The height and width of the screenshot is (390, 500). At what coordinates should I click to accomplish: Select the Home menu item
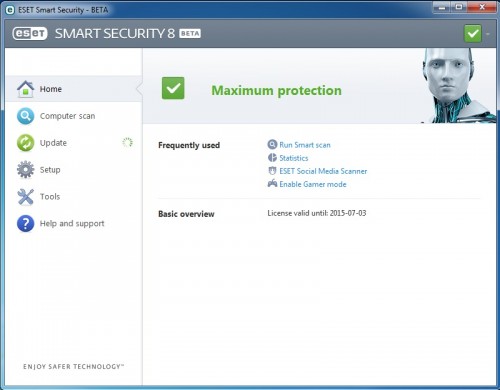pyautogui.click(x=74, y=89)
